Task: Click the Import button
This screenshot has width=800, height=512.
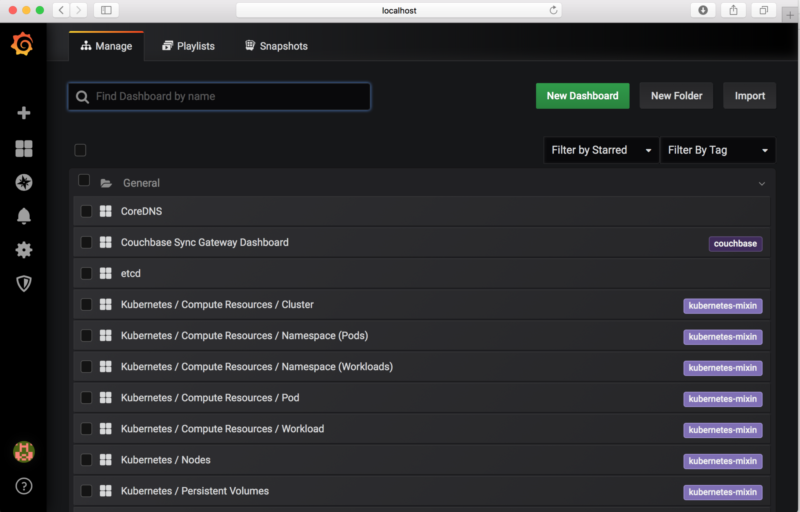Action: [x=749, y=96]
